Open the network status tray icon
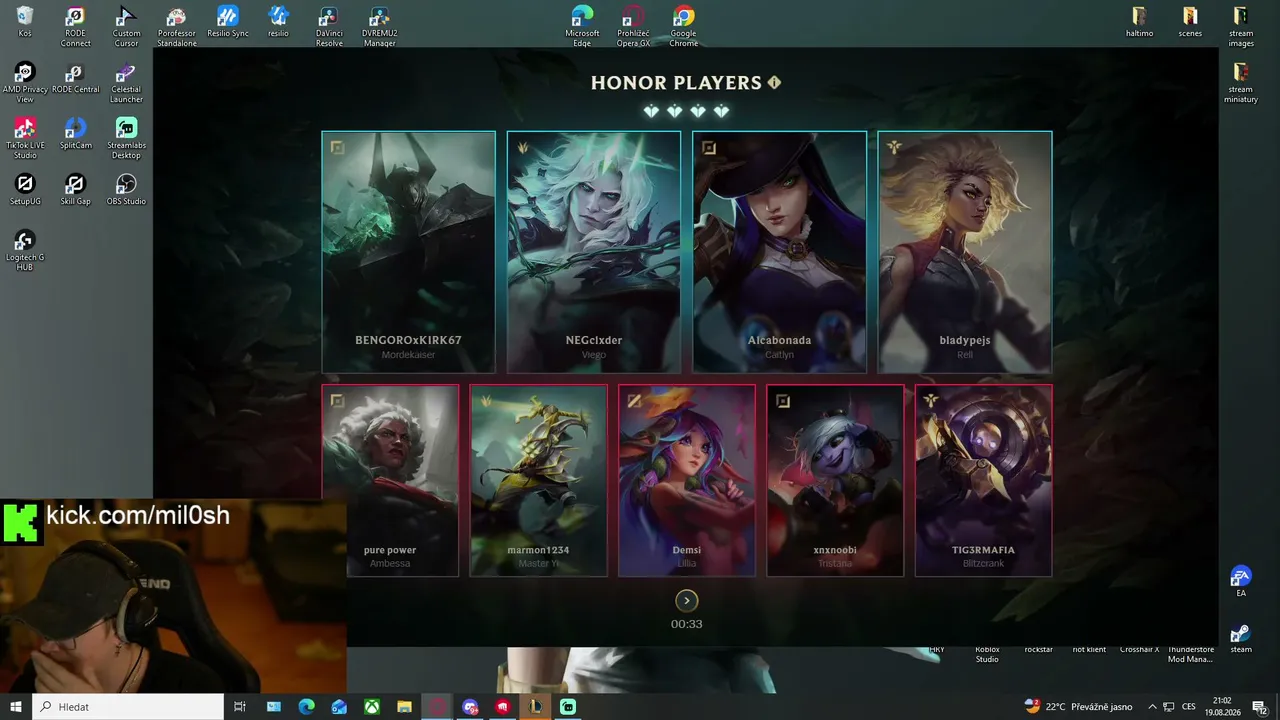The height and width of the screenshot is (720, 1280). pos(1169,707)
